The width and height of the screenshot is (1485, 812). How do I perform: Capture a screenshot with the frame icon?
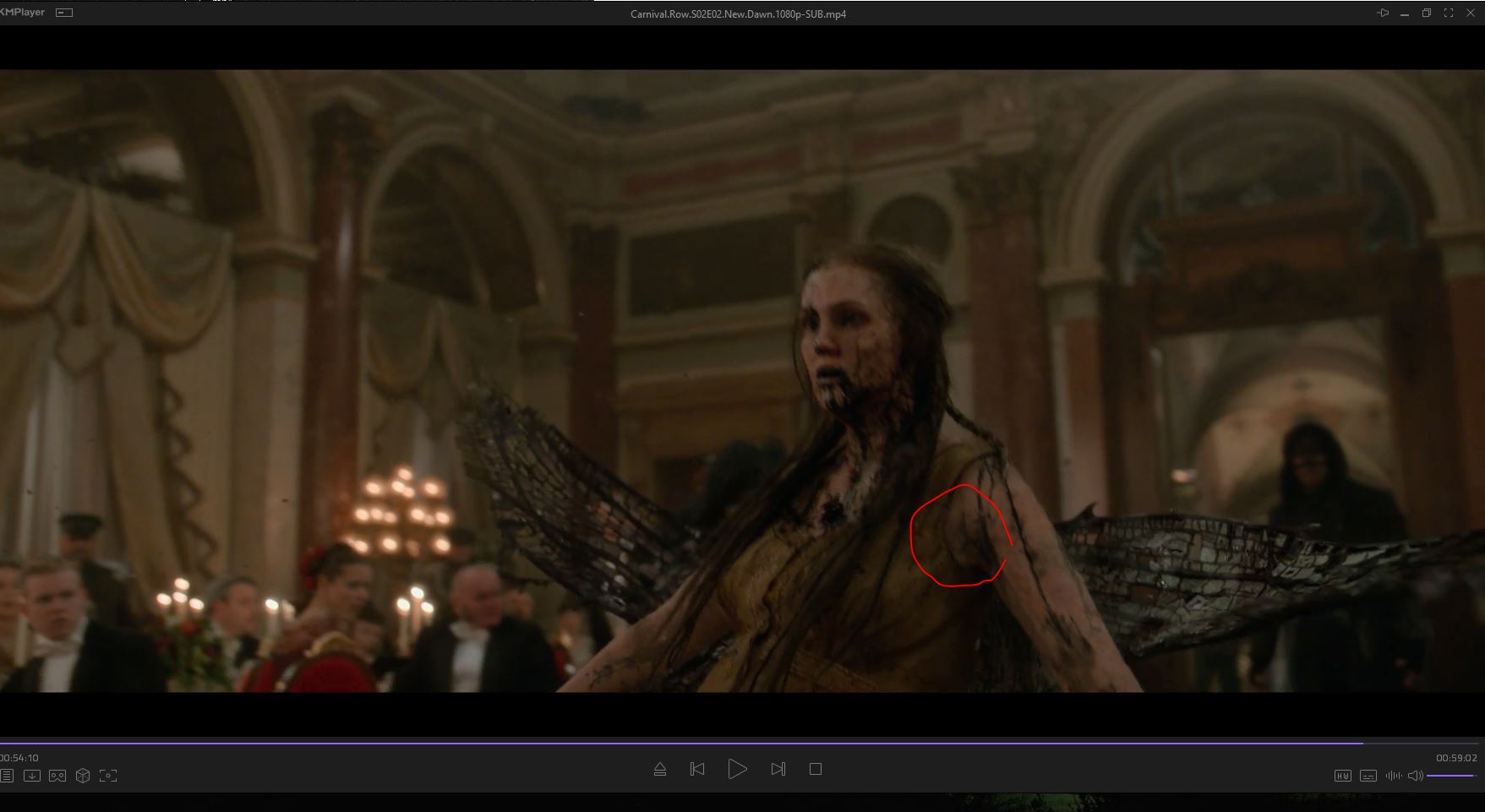(108, 776)
